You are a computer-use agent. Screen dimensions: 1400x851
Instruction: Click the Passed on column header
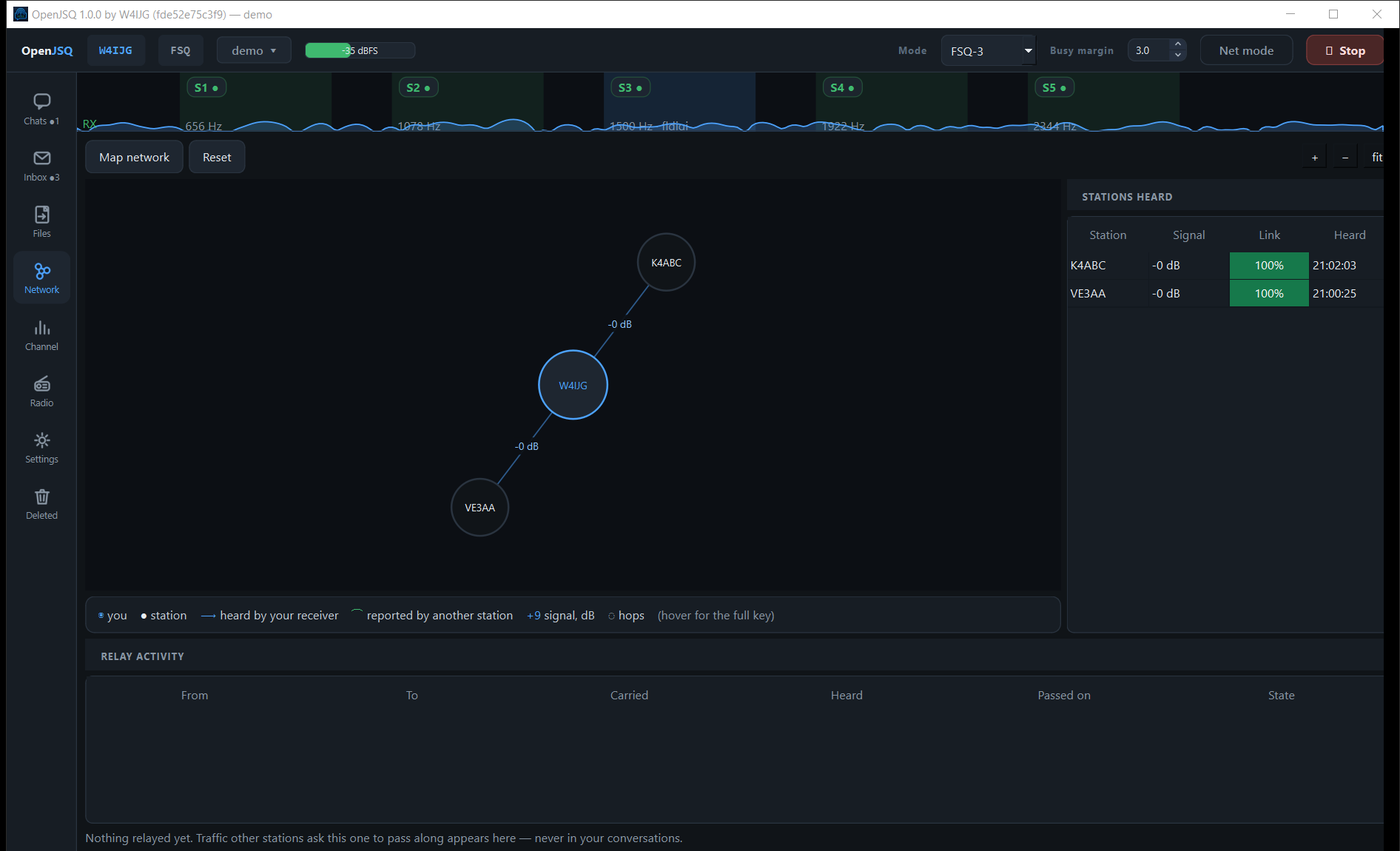click(1064, 695)
